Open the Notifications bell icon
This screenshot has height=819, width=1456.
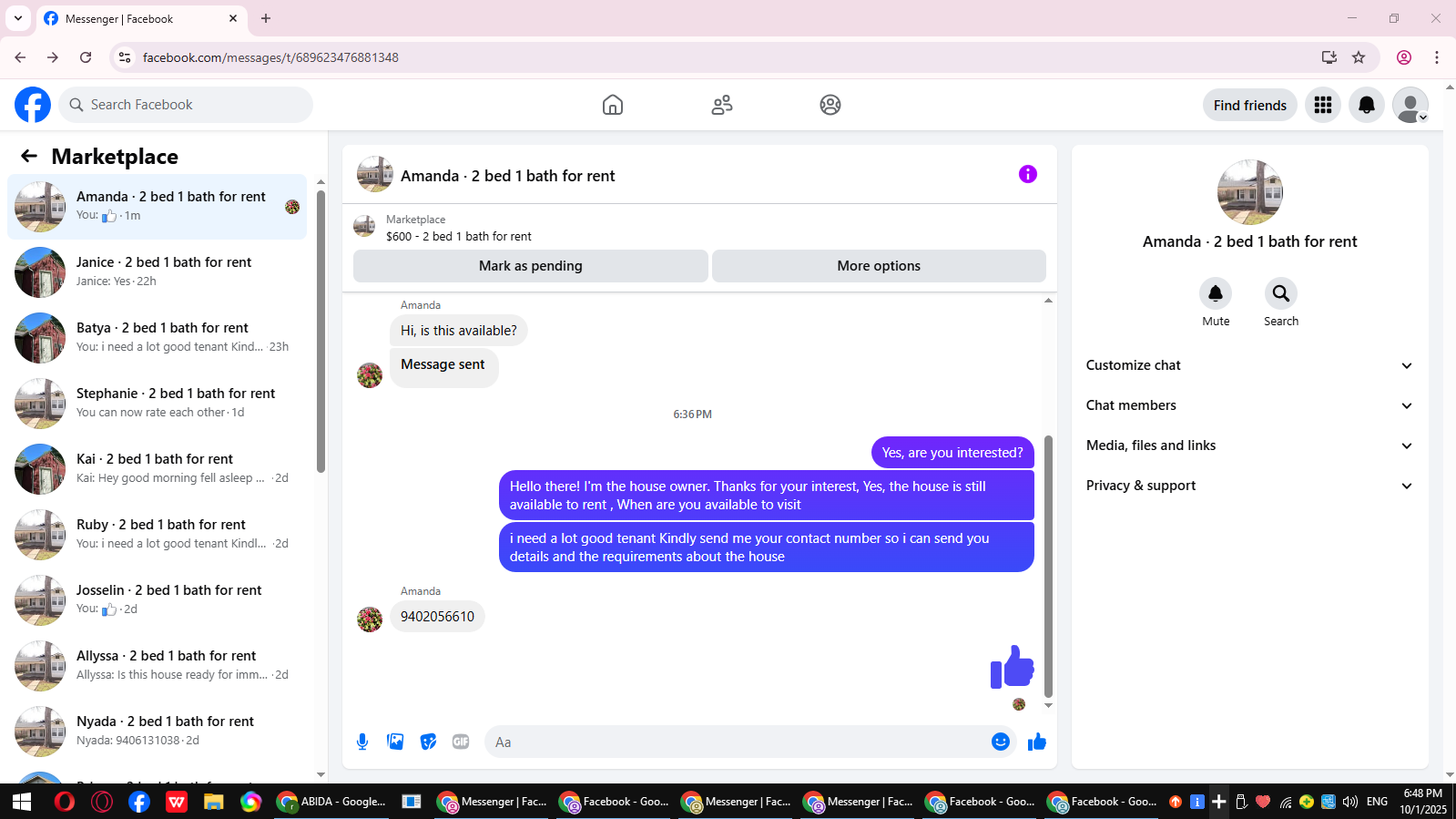pyautogui.click(x=1367, y=105)
